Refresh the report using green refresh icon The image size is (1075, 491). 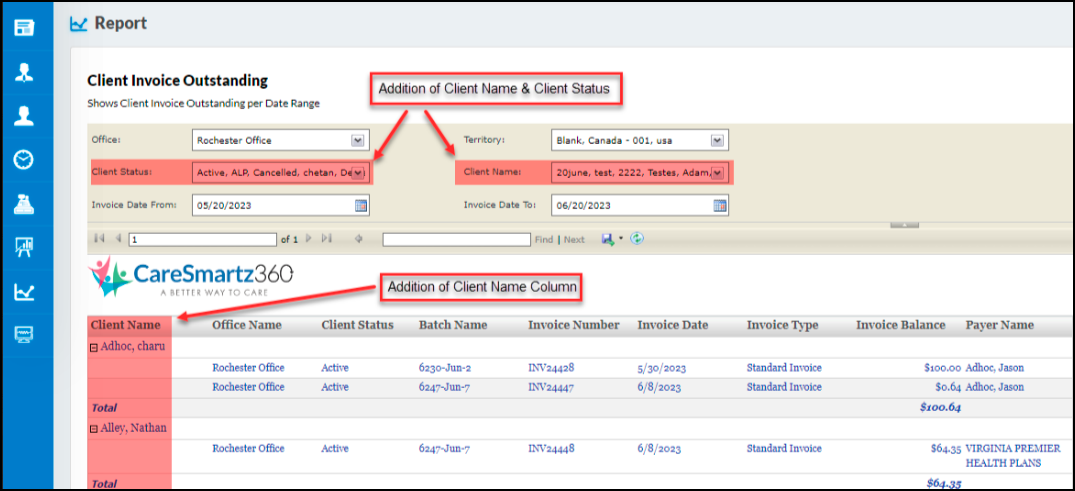click(x=637, y=239)
